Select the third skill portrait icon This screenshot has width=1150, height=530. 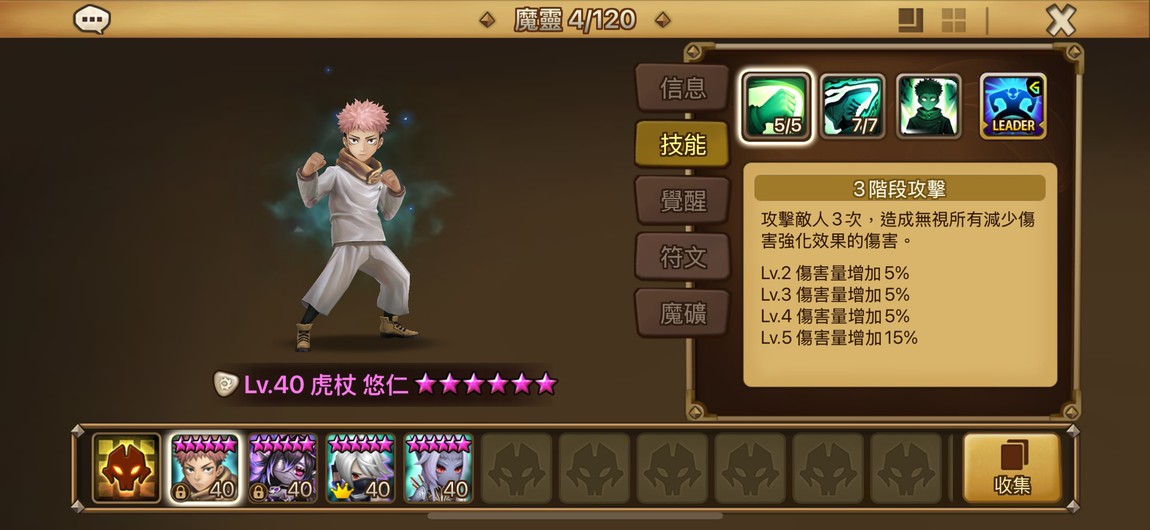[929, 106]
